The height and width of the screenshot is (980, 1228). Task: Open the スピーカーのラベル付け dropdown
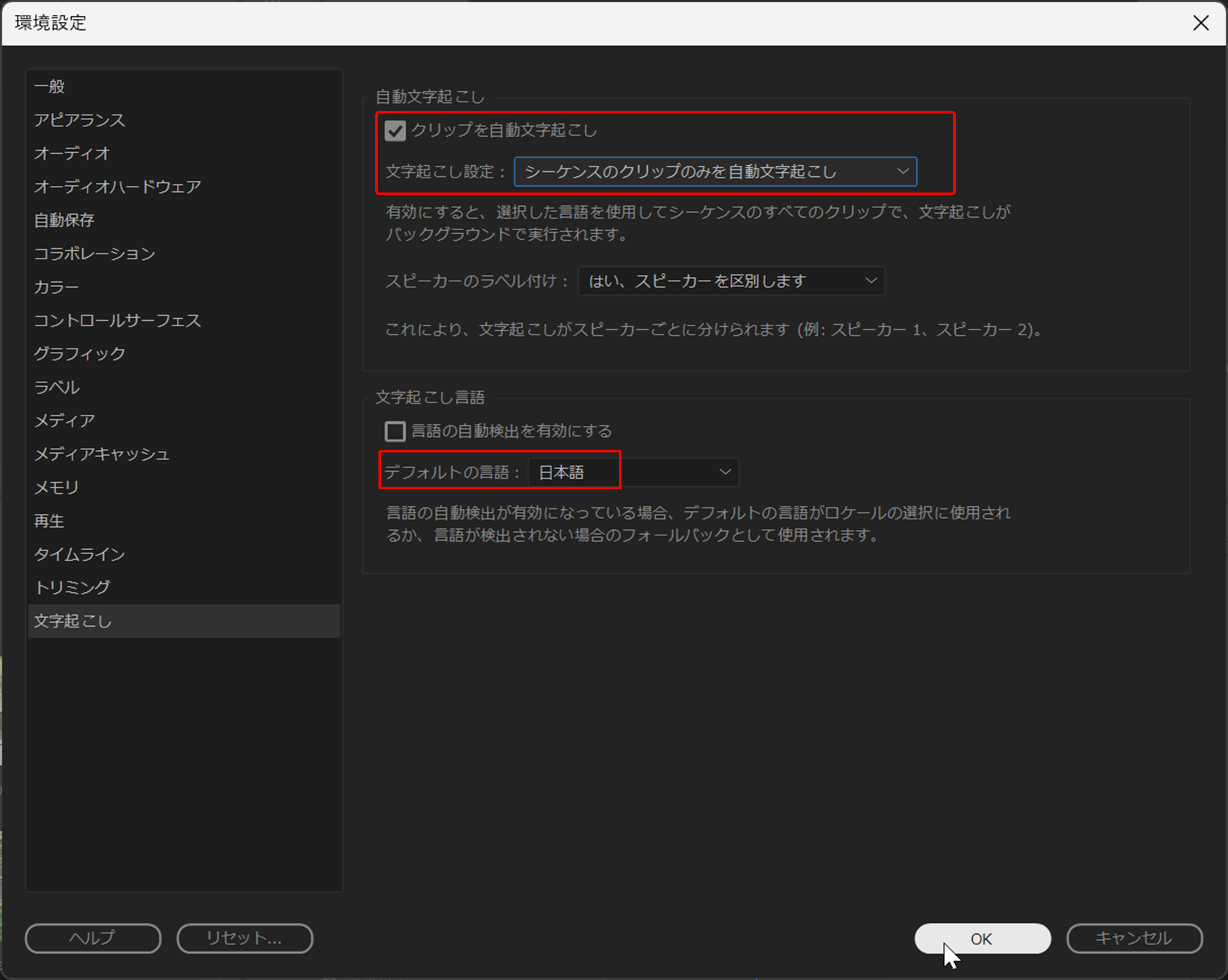pos(730,281)
